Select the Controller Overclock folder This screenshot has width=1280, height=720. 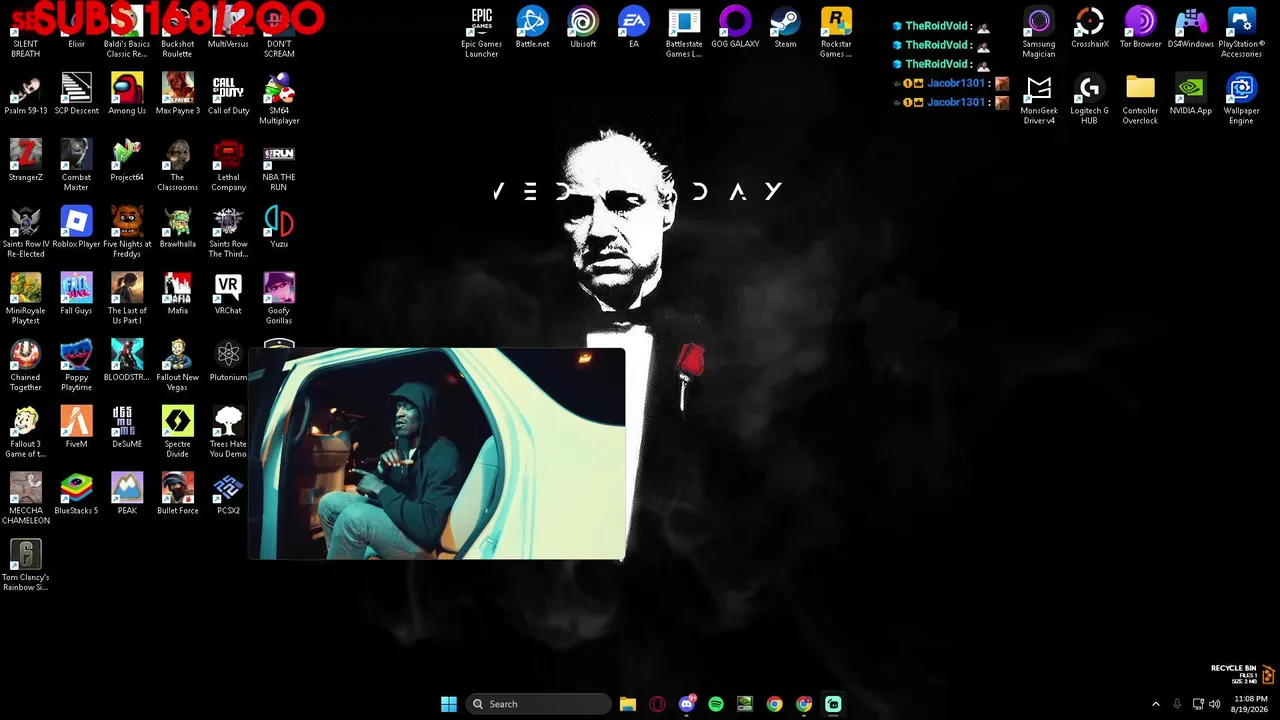point(1140,99)
